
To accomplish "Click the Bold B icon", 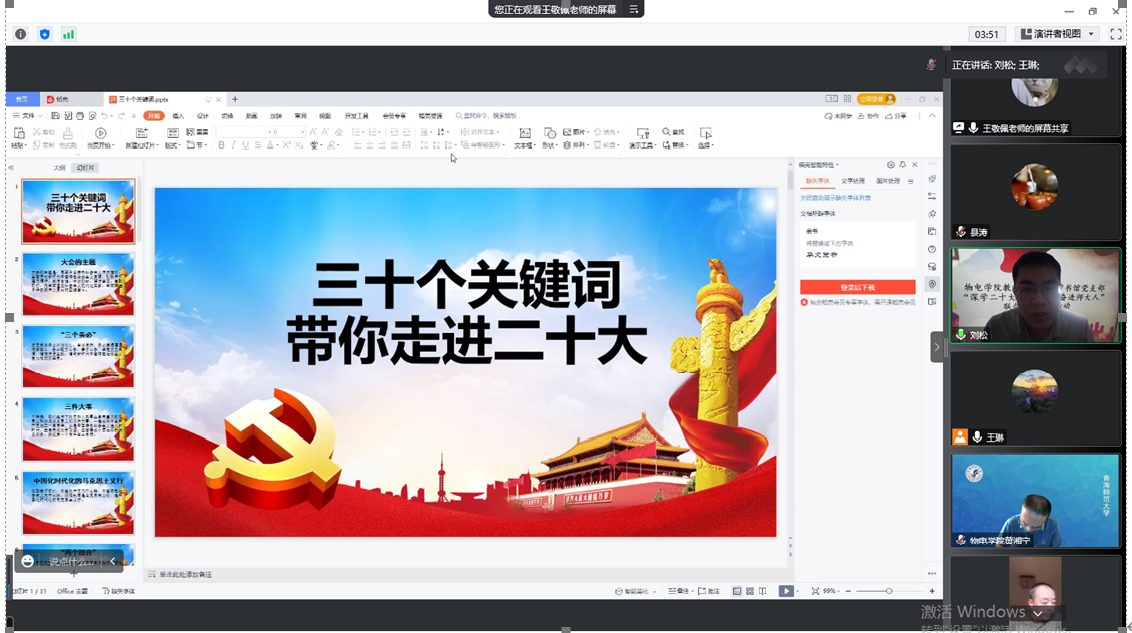I will [x=221, y=145].
